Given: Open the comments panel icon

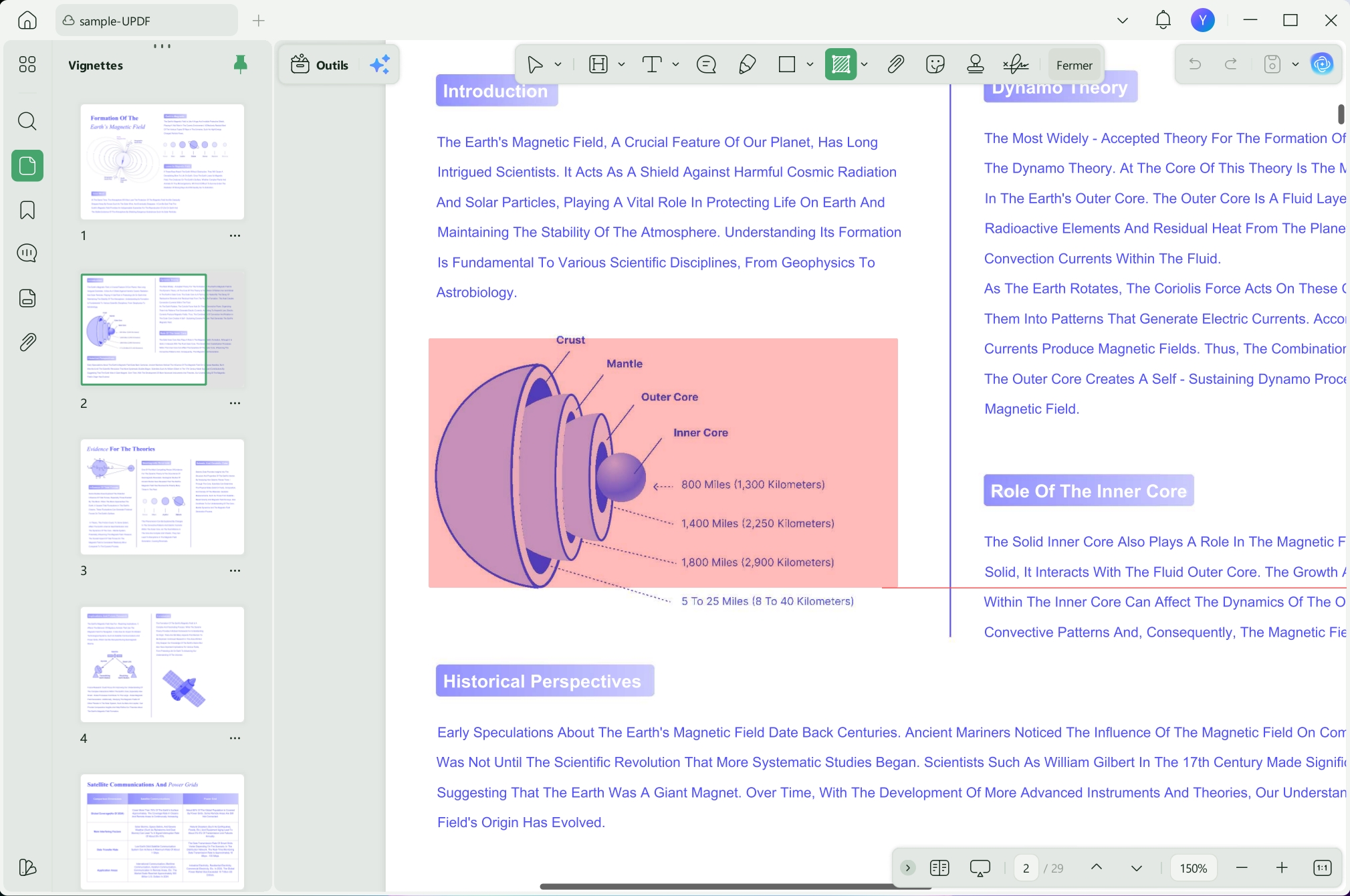Looking at the screenshot, I should (27, 253).
